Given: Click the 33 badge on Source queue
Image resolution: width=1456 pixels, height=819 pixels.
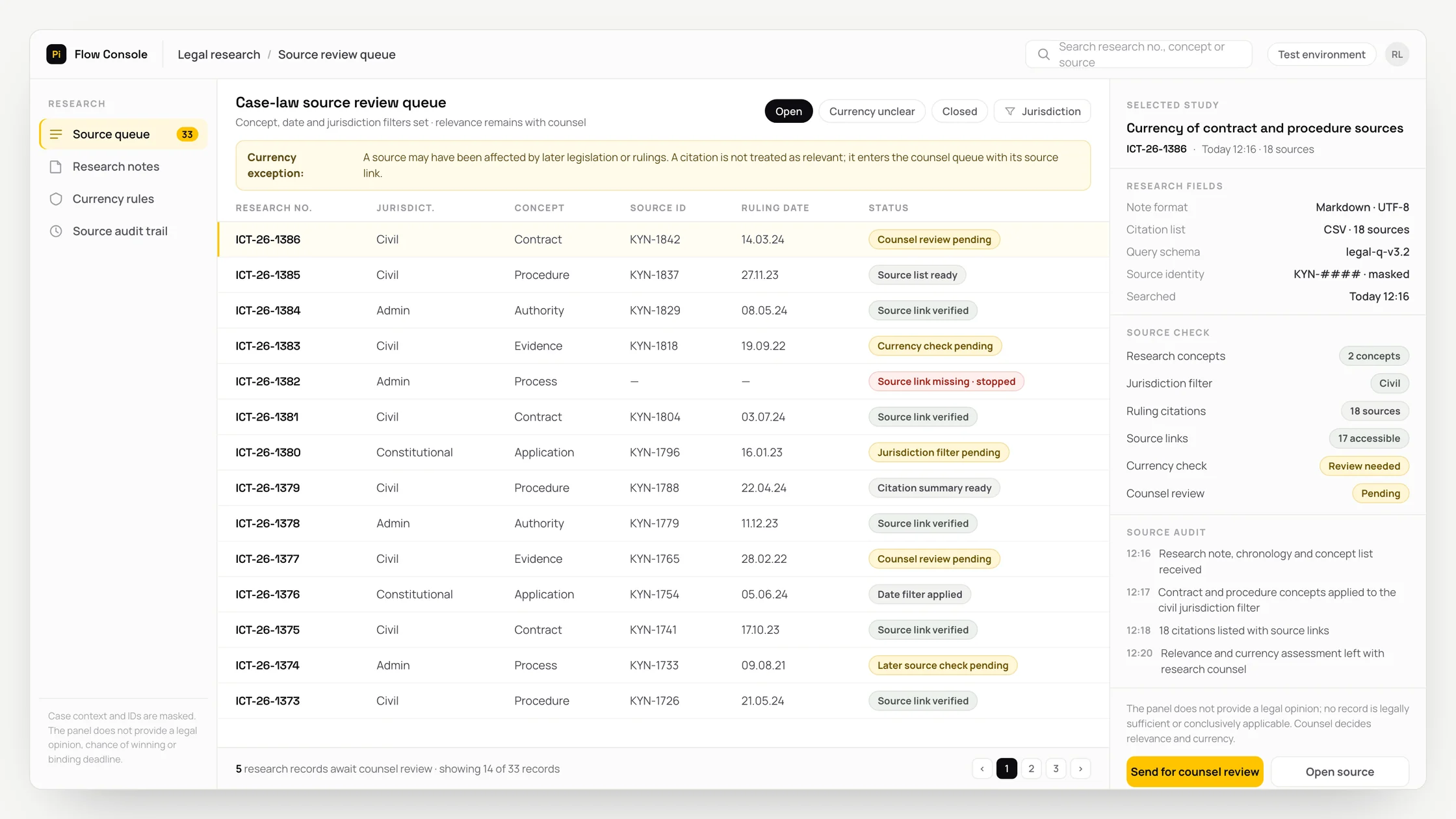Looking at the screenshot, I should pos(187,135).
